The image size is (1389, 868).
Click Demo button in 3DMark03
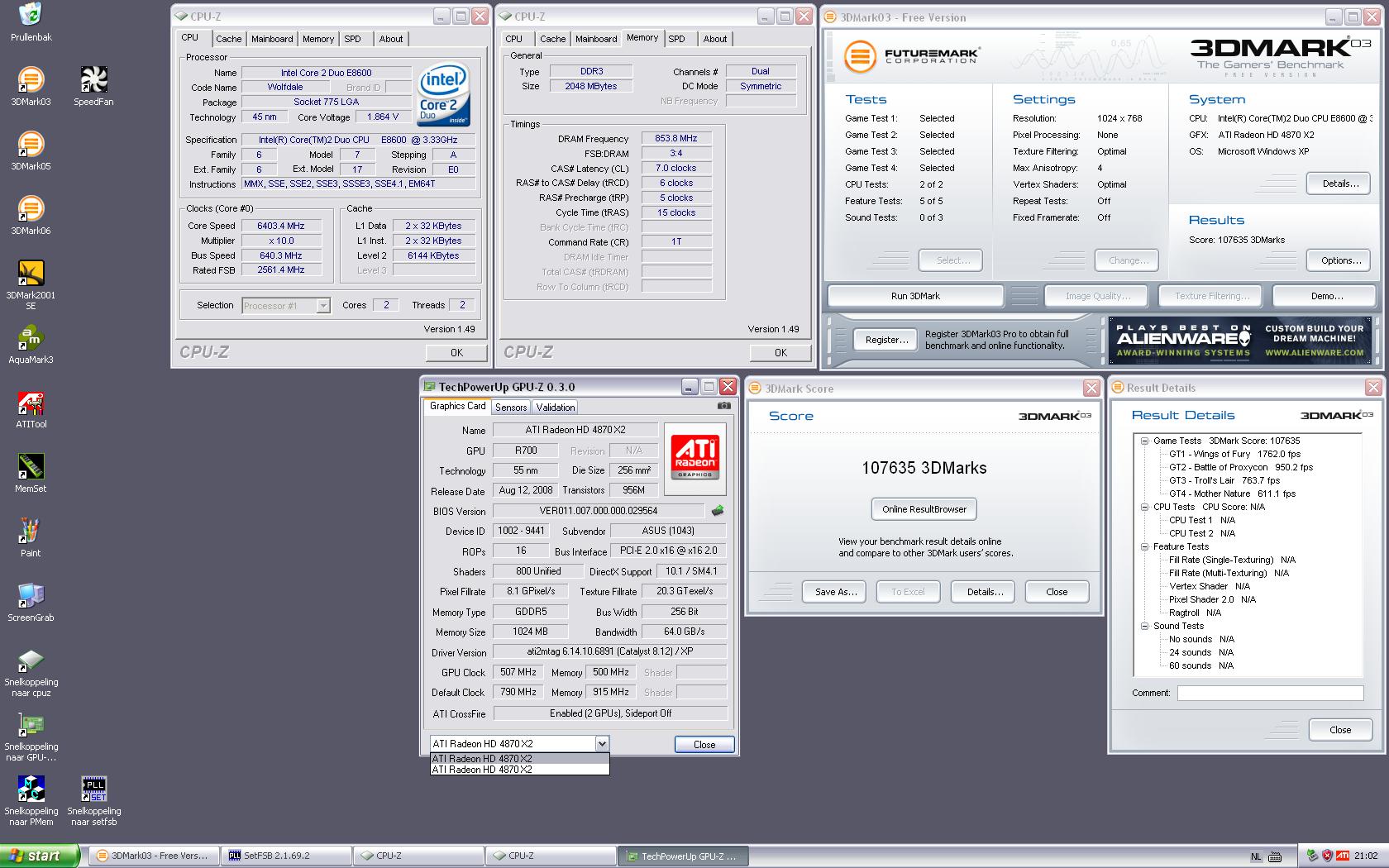pos(1326,296)
